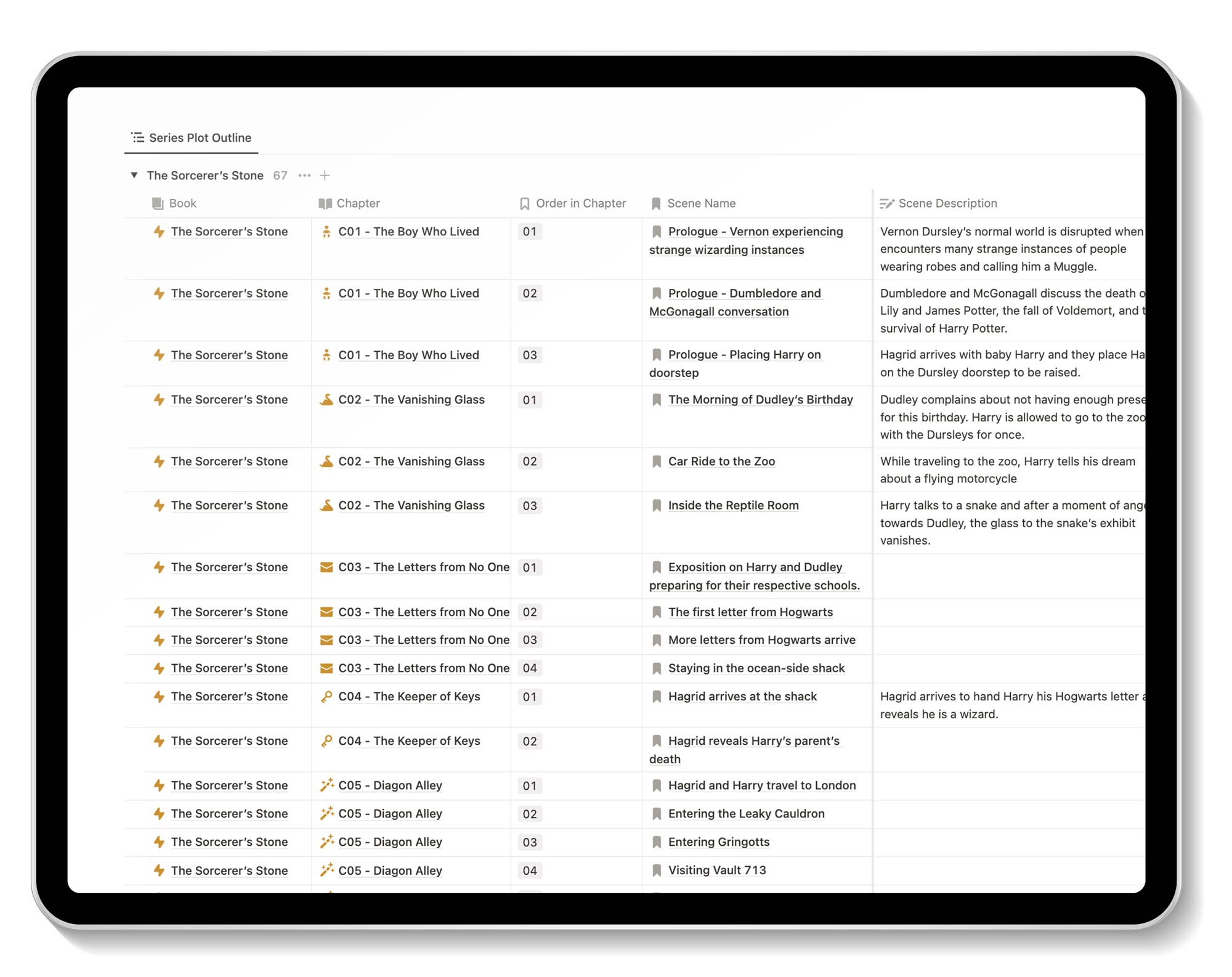Click the envelope icon for C03 - The Letters from No One
The image size is (1232, 977).
326,567
